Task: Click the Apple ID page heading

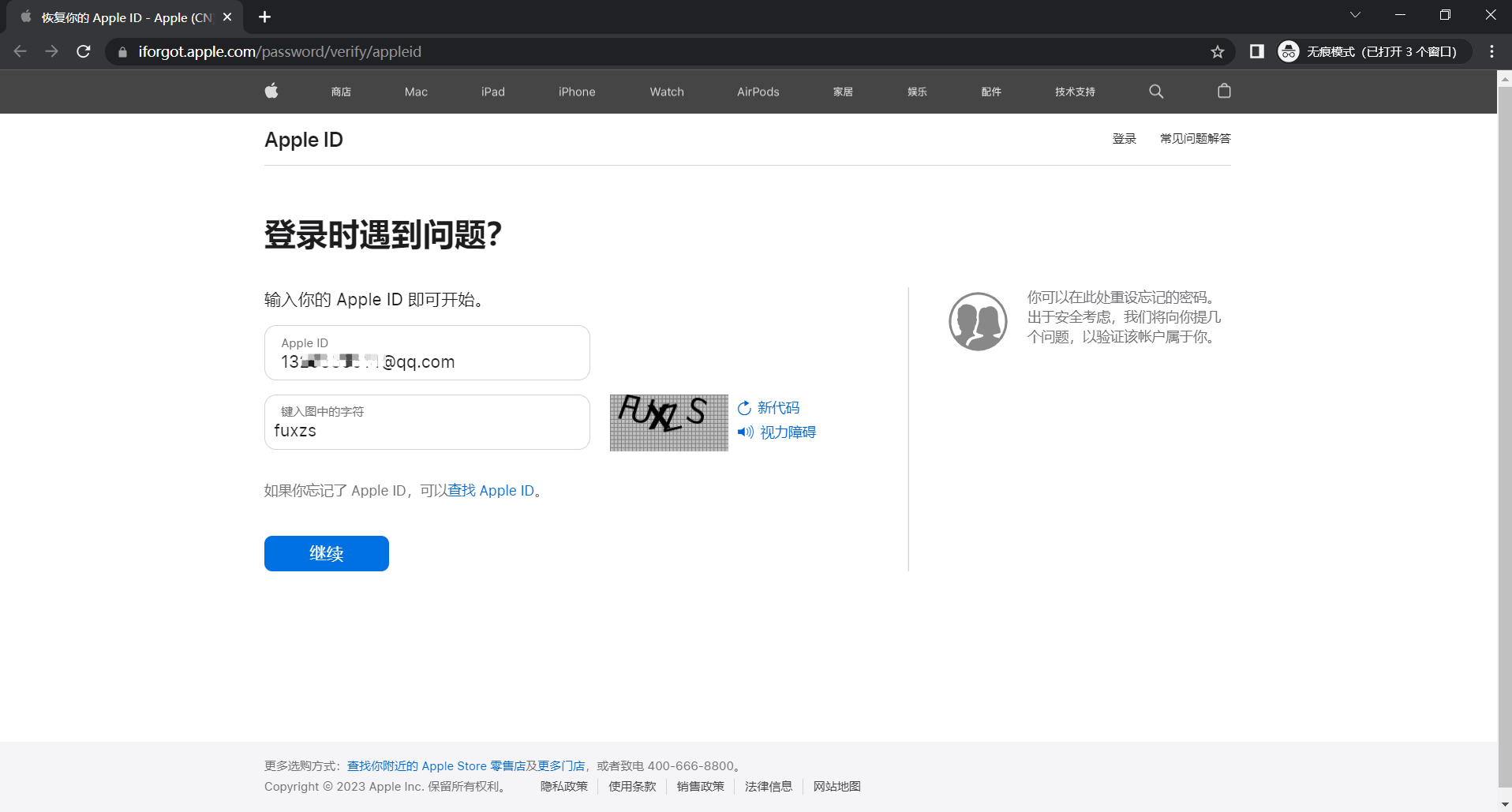Action: pyautogui.click(x=304, y=140)
